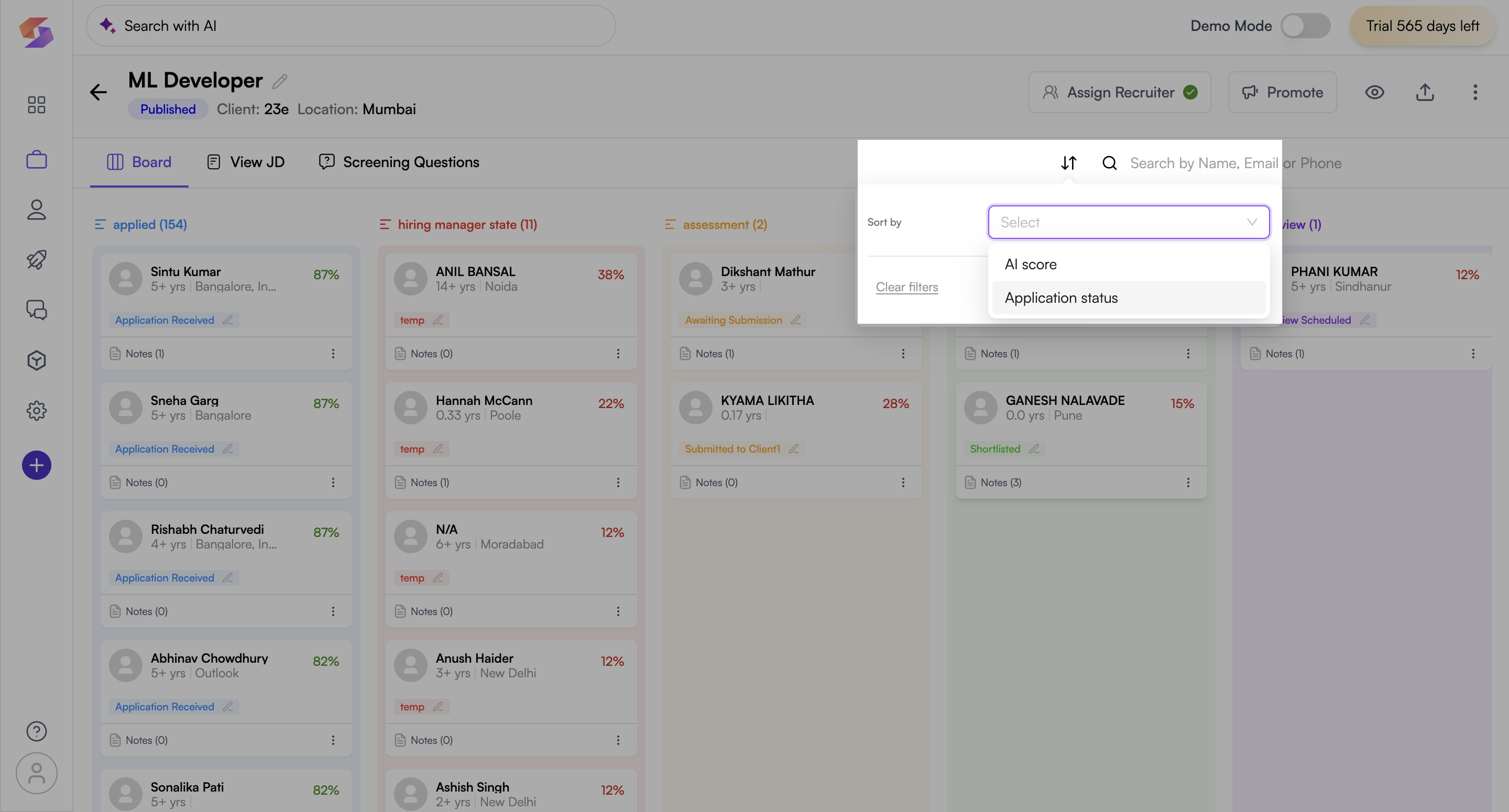Open the Screening Questions tab

point(399,162)
